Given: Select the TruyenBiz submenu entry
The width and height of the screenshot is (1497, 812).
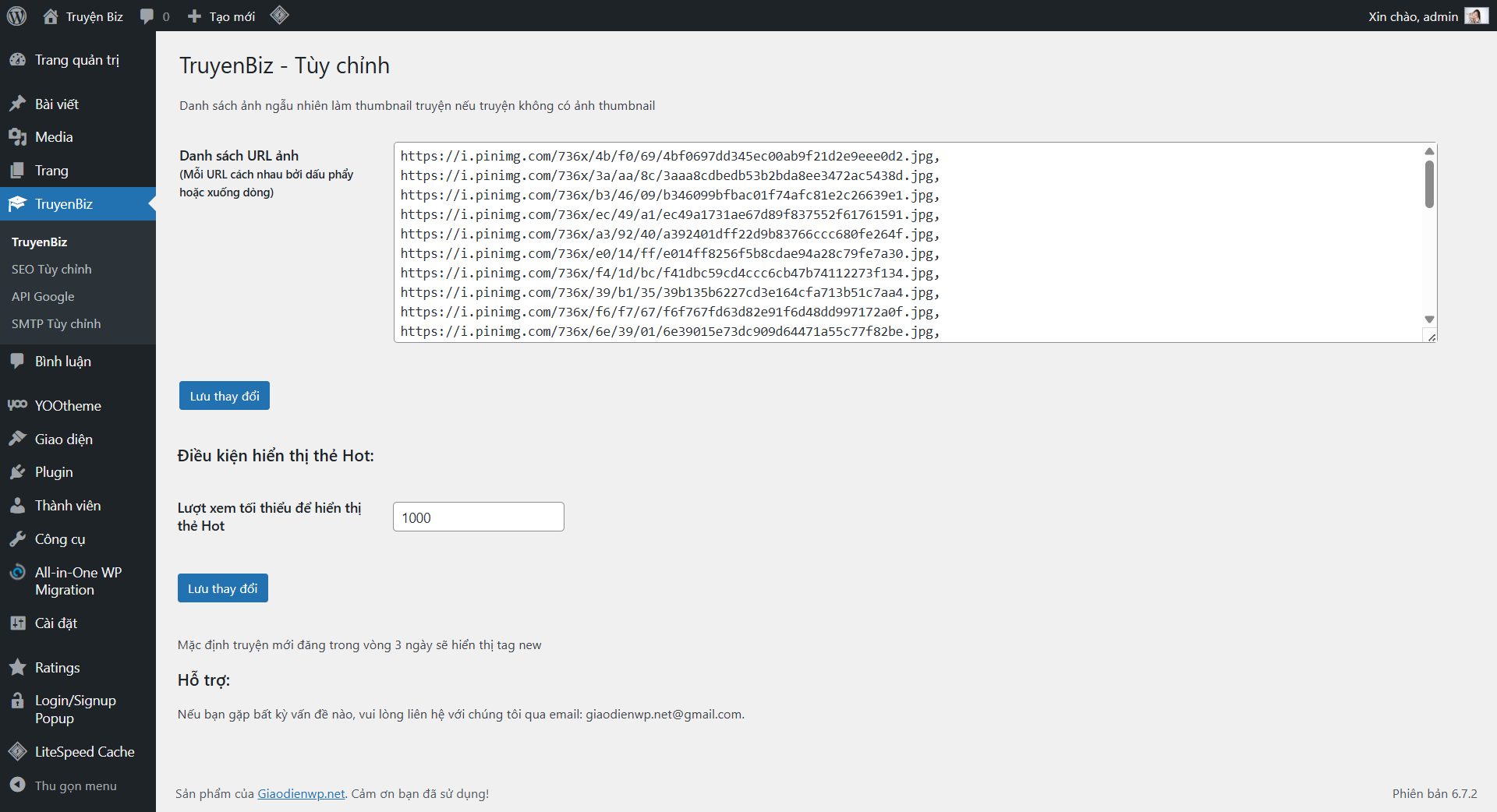Looking at the screenshot, I should click(40, 242).
